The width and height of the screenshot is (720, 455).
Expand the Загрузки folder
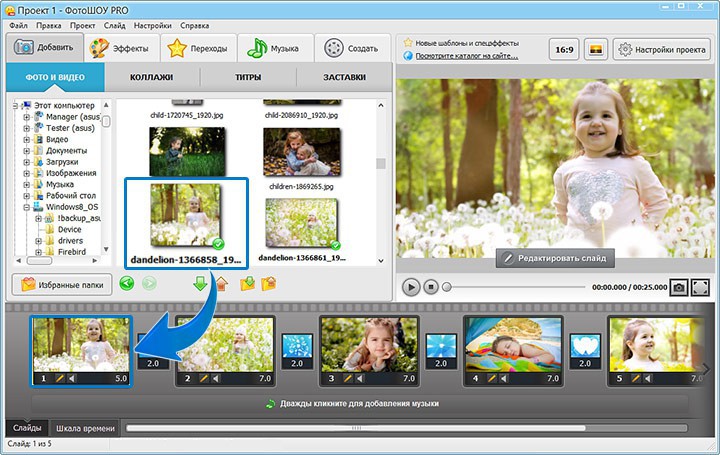27,162
